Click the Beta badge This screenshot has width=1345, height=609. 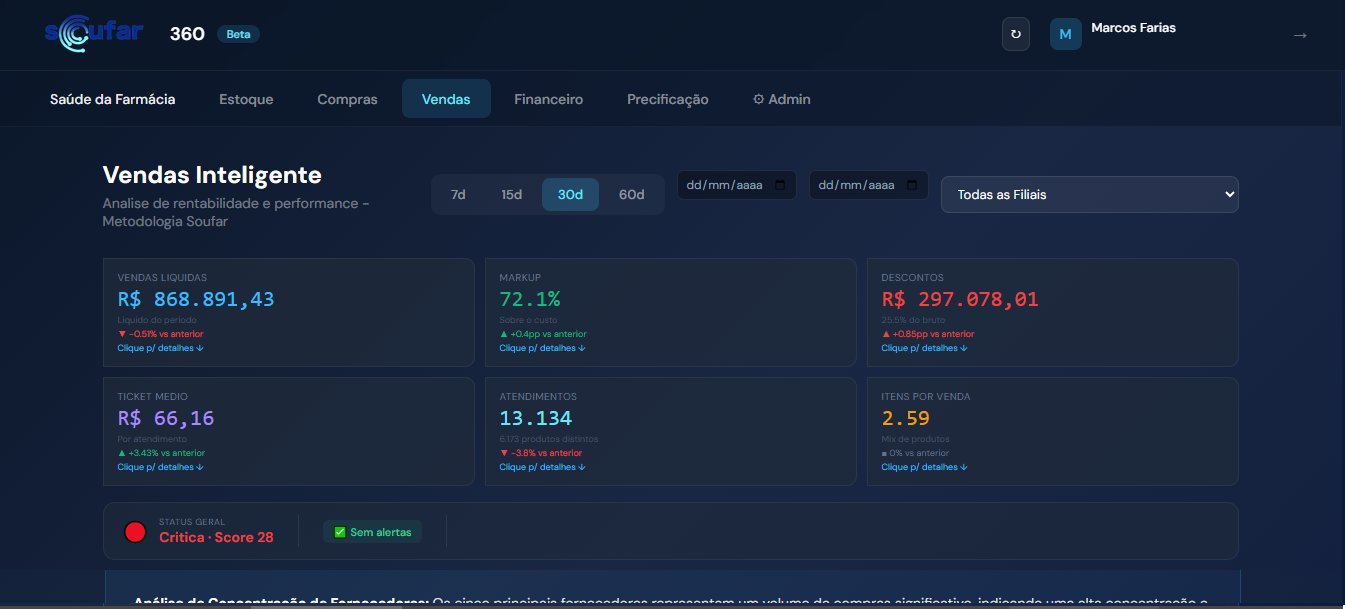coord(239,34)
